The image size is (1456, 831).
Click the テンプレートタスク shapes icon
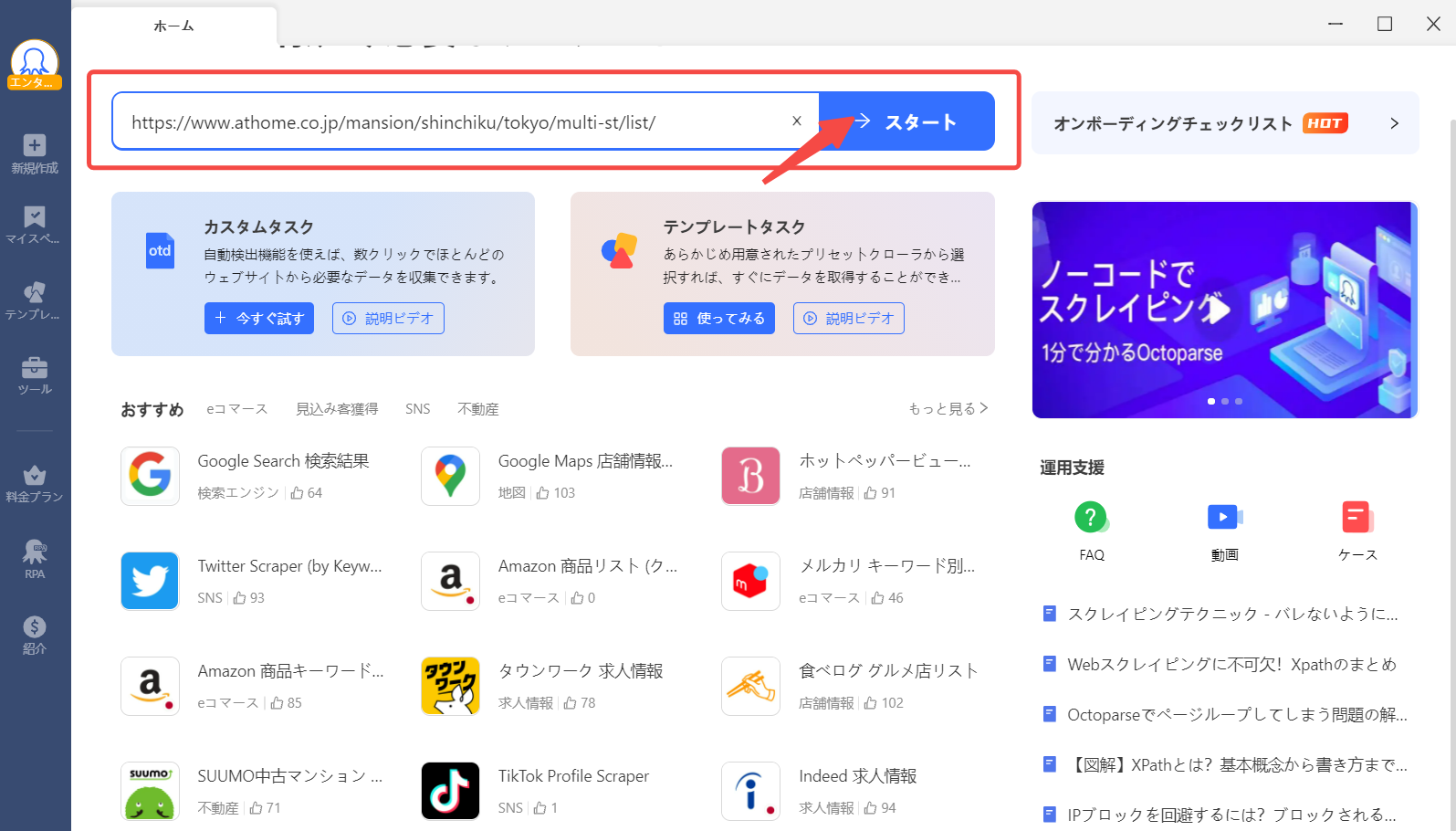point(619,250)
